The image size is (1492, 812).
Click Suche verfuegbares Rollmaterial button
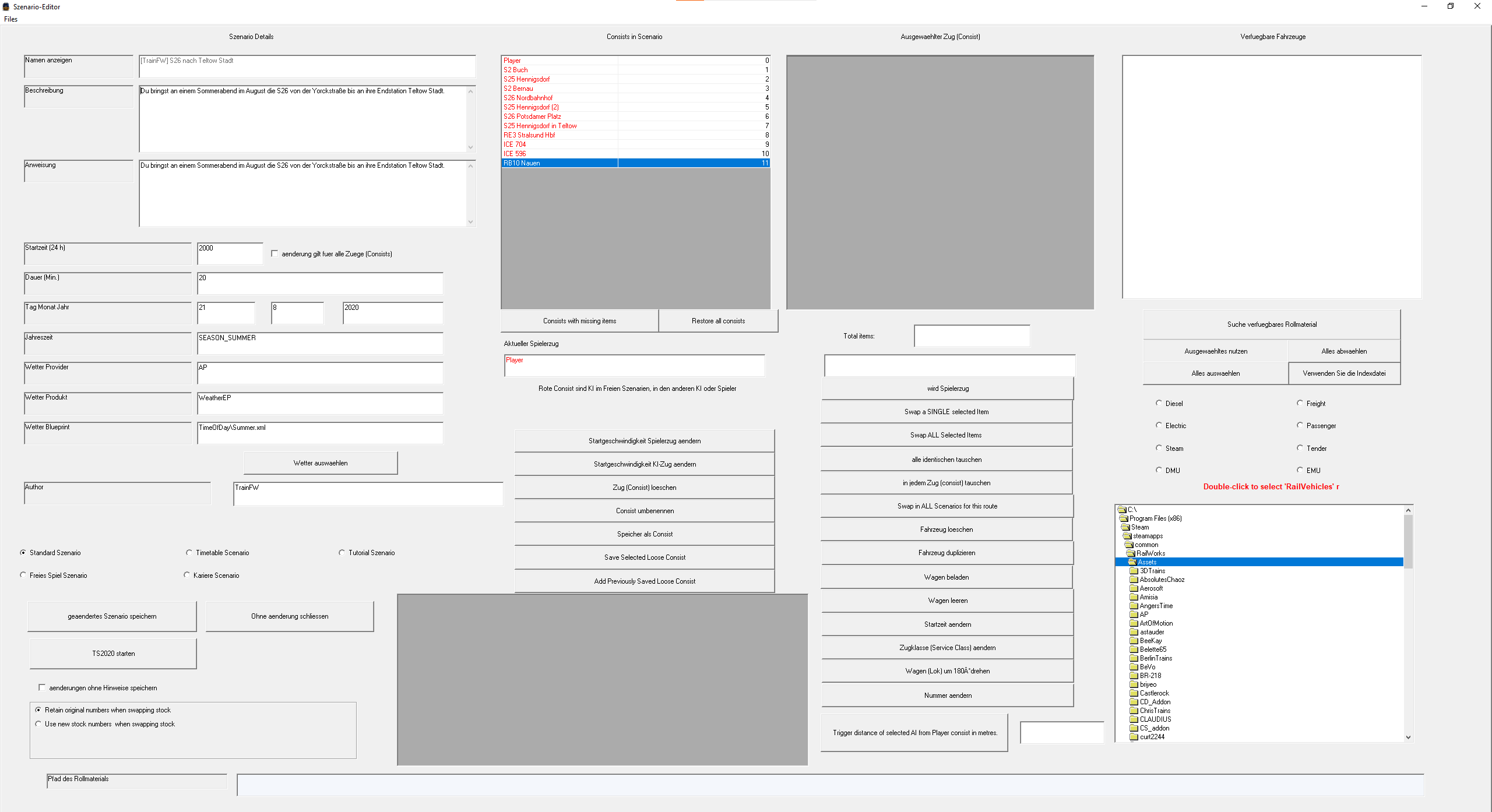coord(1272,324)
